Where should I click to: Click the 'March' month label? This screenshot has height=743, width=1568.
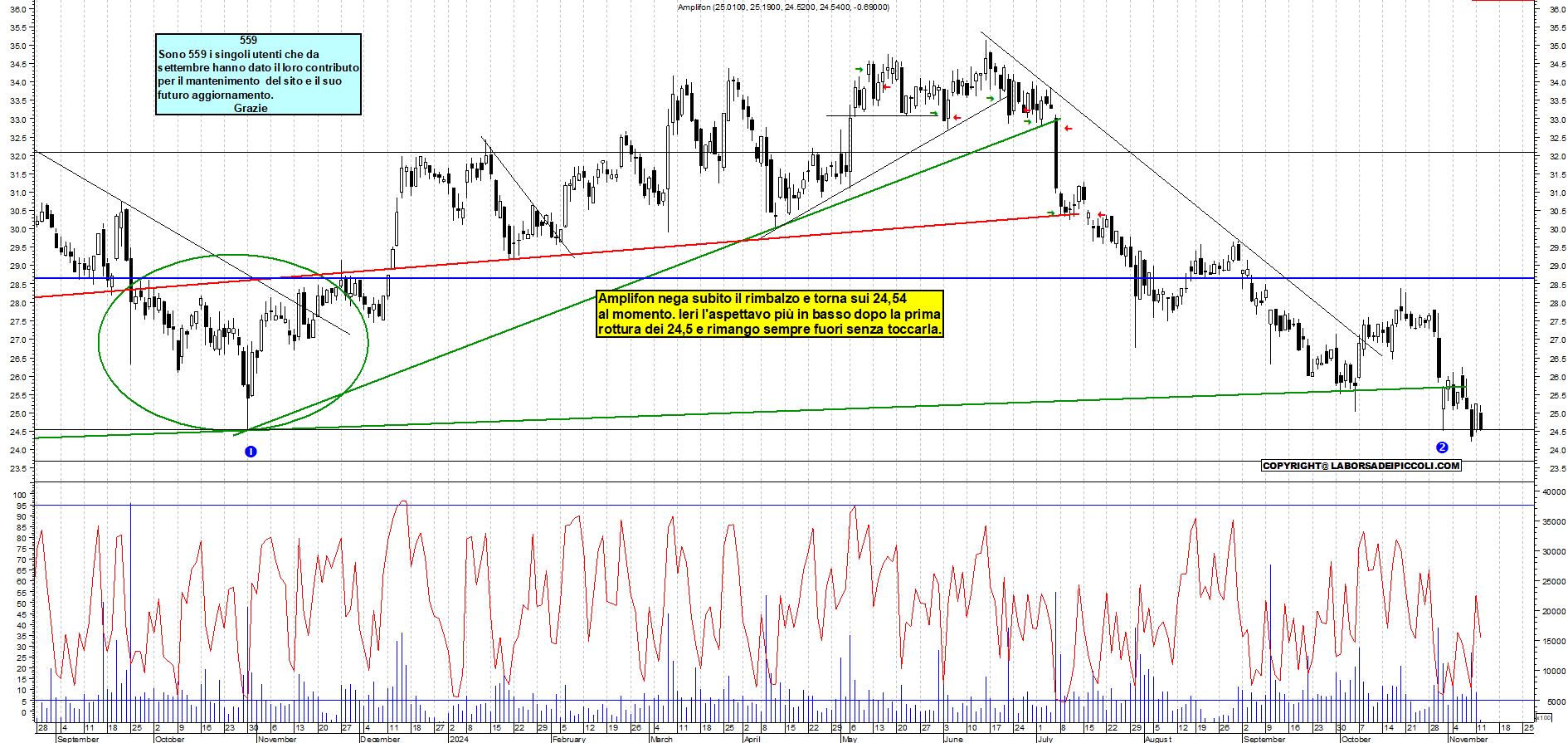click(661, 739)
